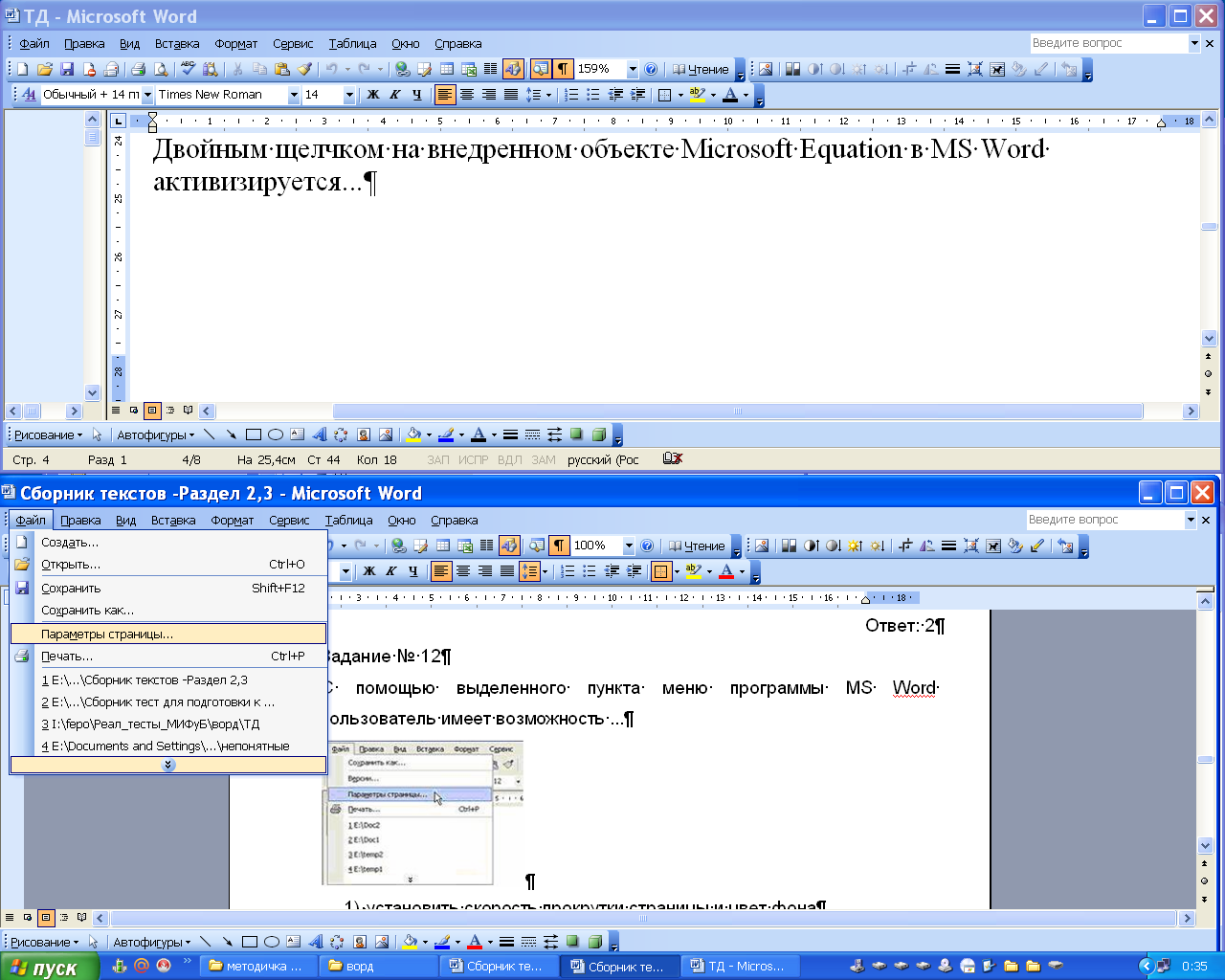Apply the bulleted list in the ТД formatting toolbar
This screenshot has width=1225, height=980.
point(593,95)
